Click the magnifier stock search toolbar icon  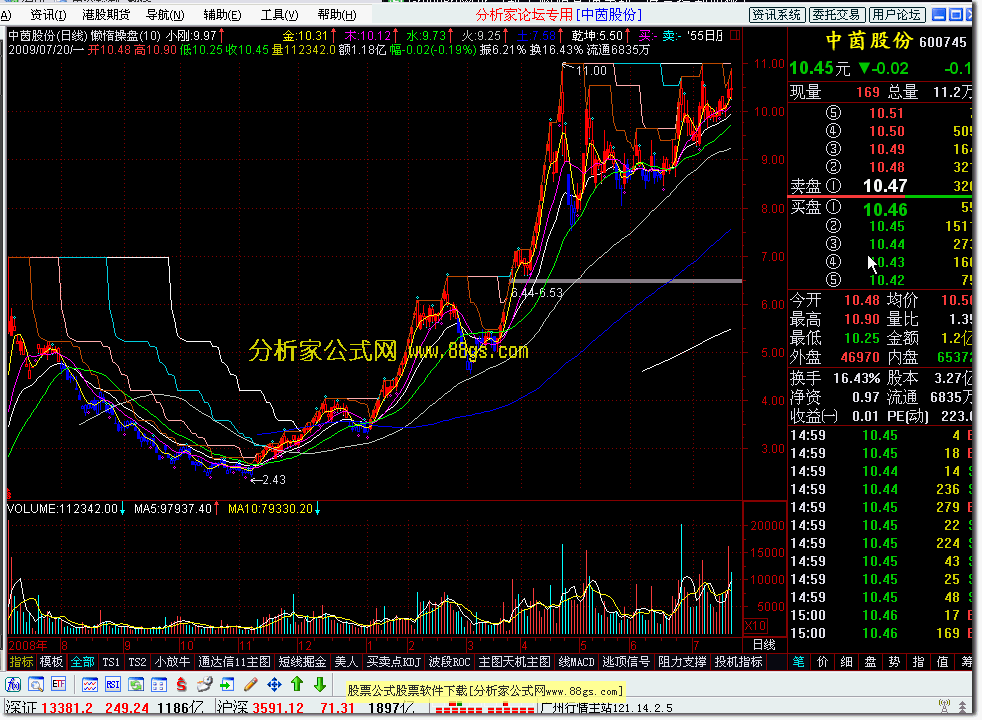36,684
